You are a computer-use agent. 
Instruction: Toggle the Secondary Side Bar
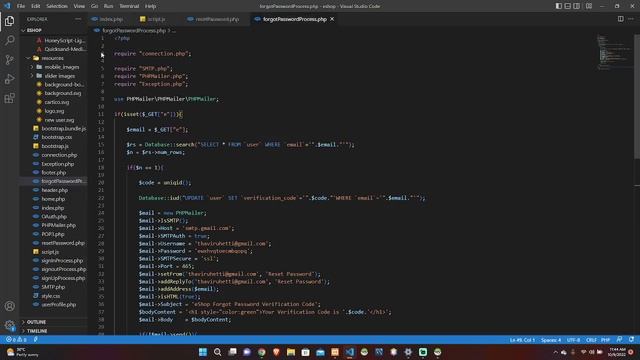click(x=577, y=6)
